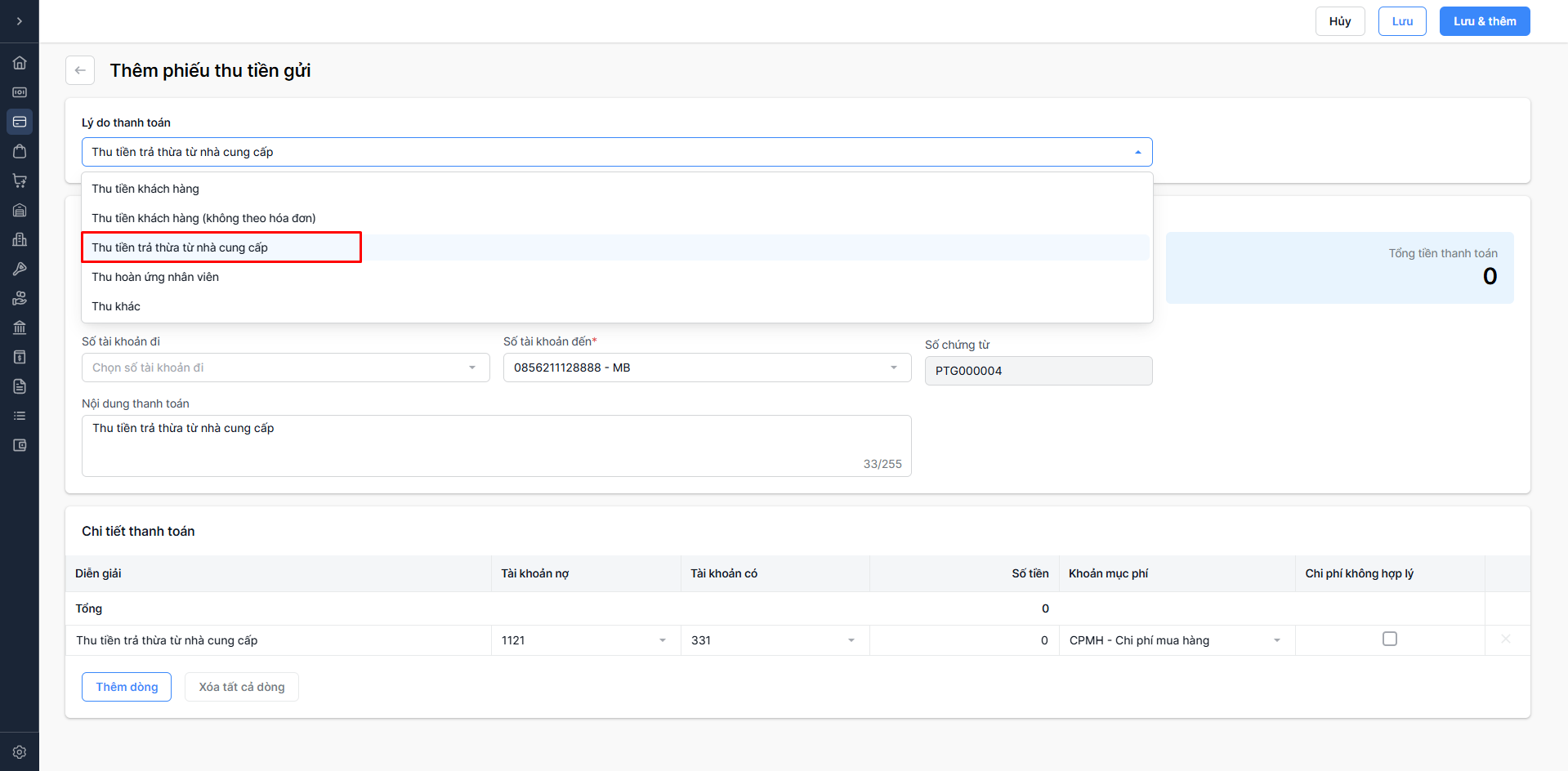
Task: Click the 'Lưu & thêm' button
Action: pyautogui.click(x=1484, y=21)
